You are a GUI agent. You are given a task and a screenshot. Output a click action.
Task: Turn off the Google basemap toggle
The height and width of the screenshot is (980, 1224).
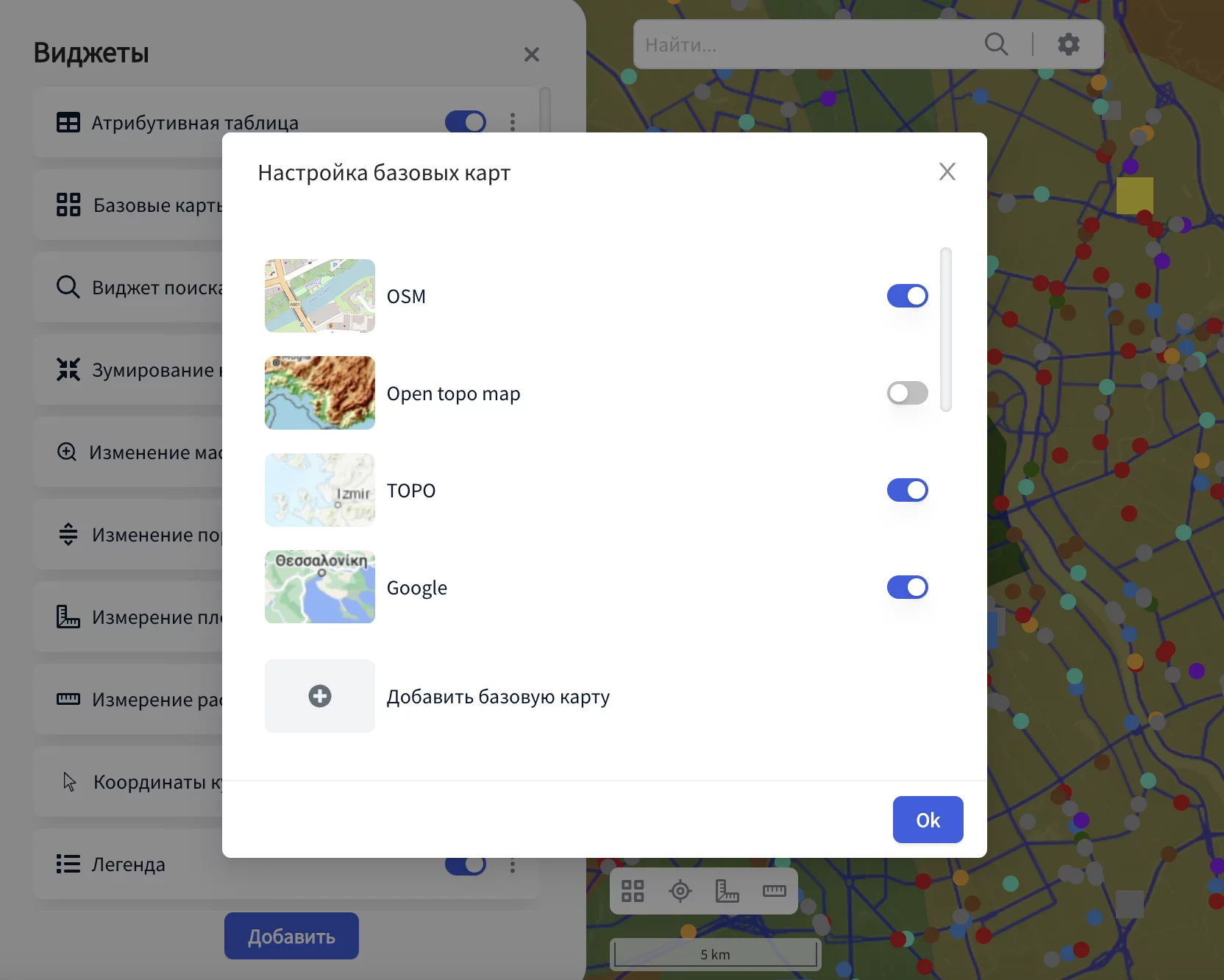coord(908,587)
